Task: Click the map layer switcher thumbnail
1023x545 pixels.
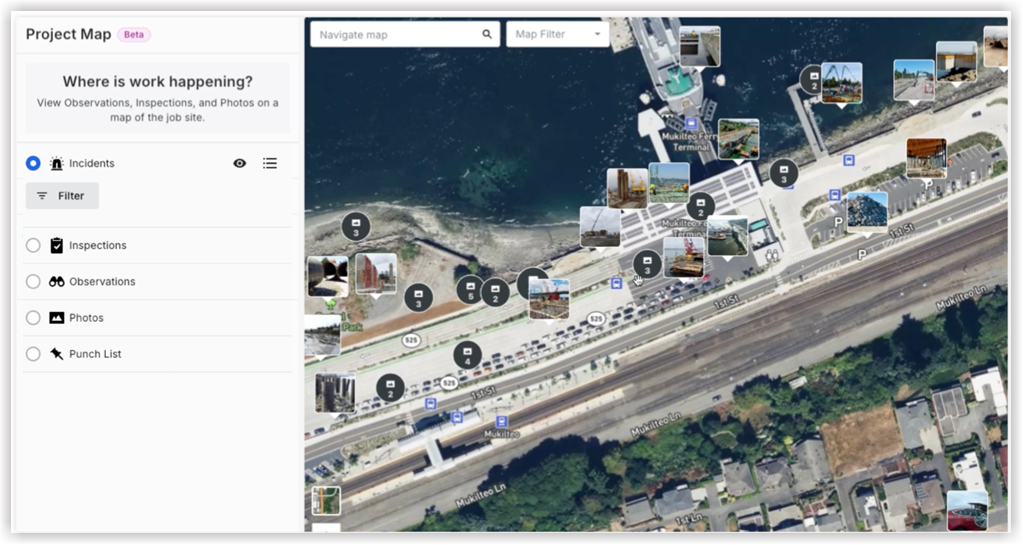Action: [x=326, y=501]
